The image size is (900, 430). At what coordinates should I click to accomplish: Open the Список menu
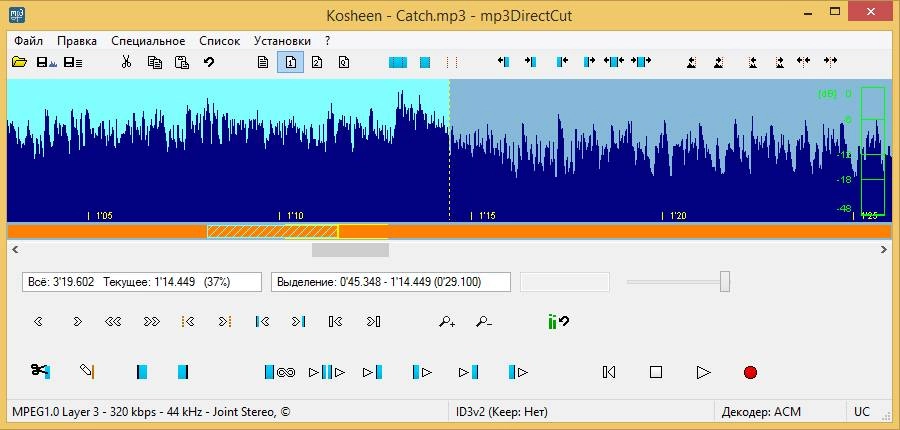pyautogui.click(x=220, y=41)
